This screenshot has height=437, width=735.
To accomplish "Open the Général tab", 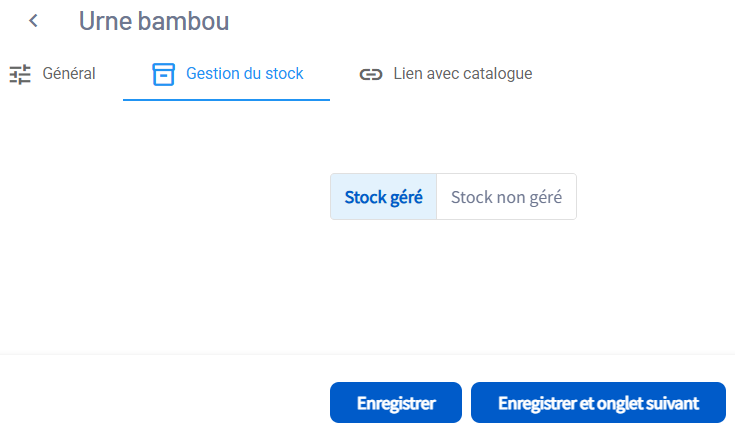I will tap(68, 74).
